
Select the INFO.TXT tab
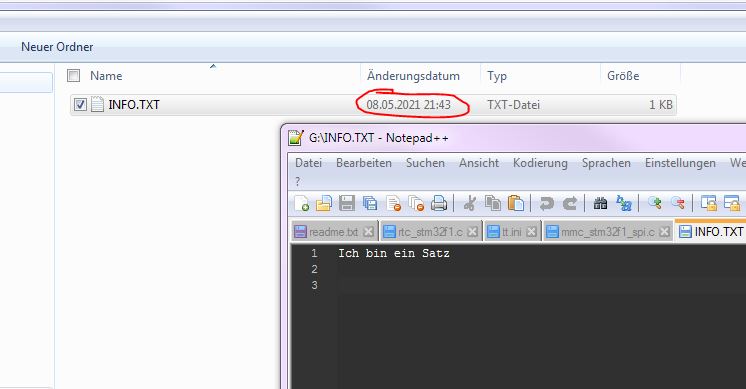710,232
